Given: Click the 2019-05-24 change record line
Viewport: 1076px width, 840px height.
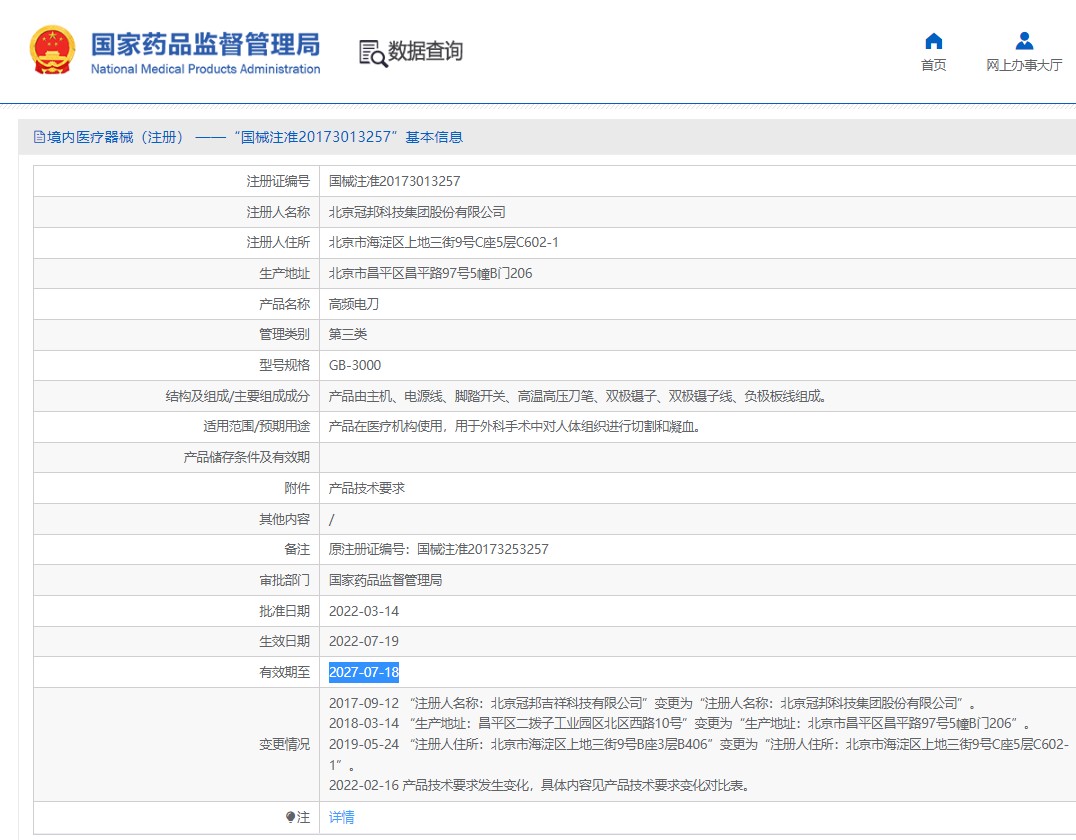Looking at the screenshot, I should click(x=699, y=754).
